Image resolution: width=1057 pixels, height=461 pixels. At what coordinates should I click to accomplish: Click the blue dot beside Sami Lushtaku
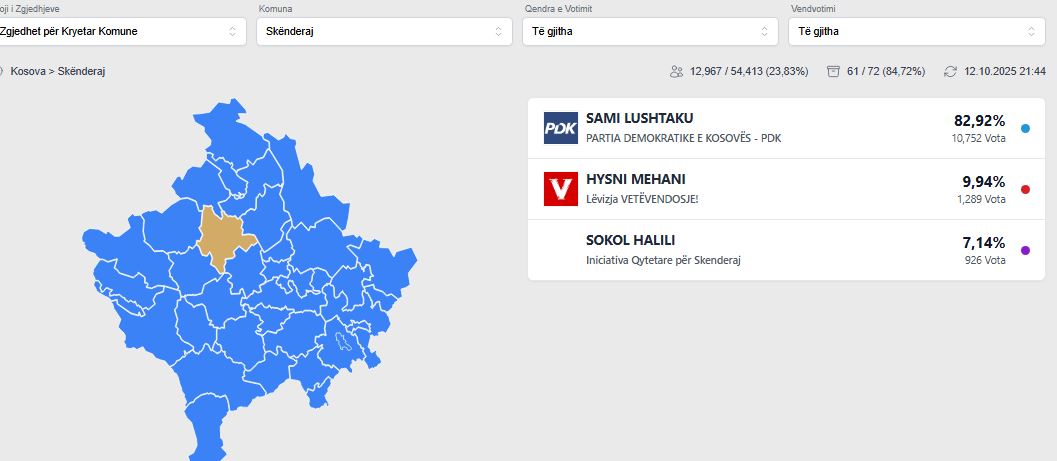coord(1025,129)
